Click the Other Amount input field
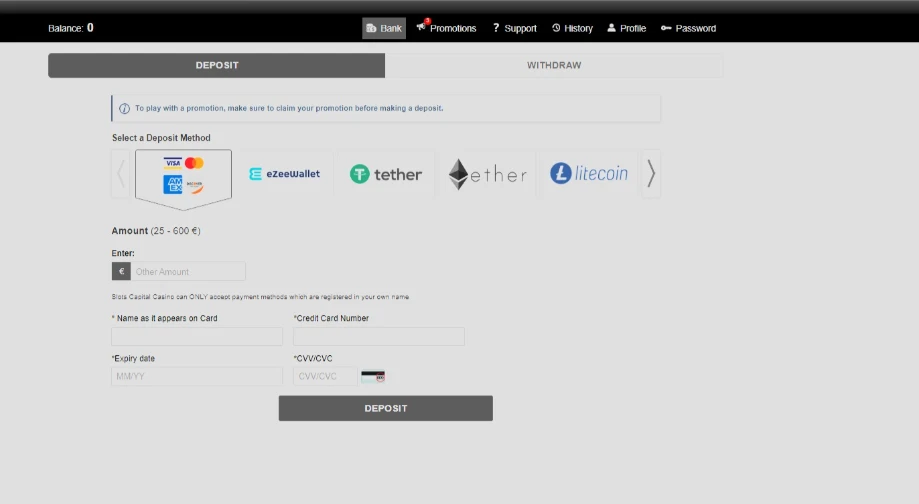This screenshot has height=504, width=919. coord(188,271)
